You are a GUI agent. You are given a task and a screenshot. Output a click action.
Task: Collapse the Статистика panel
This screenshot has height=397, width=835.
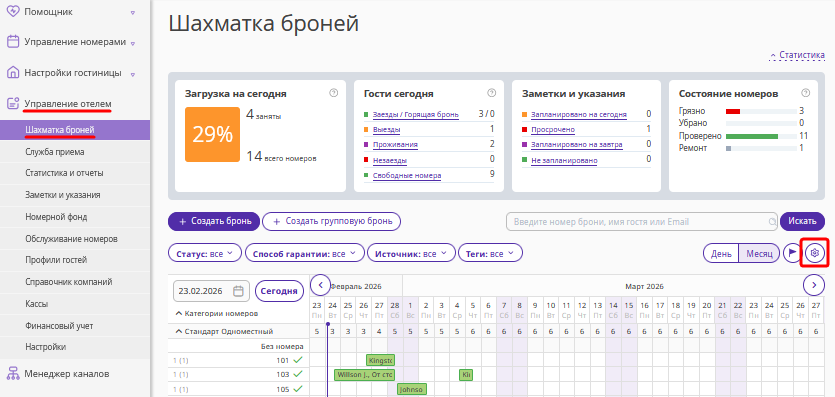pos(797,55)
